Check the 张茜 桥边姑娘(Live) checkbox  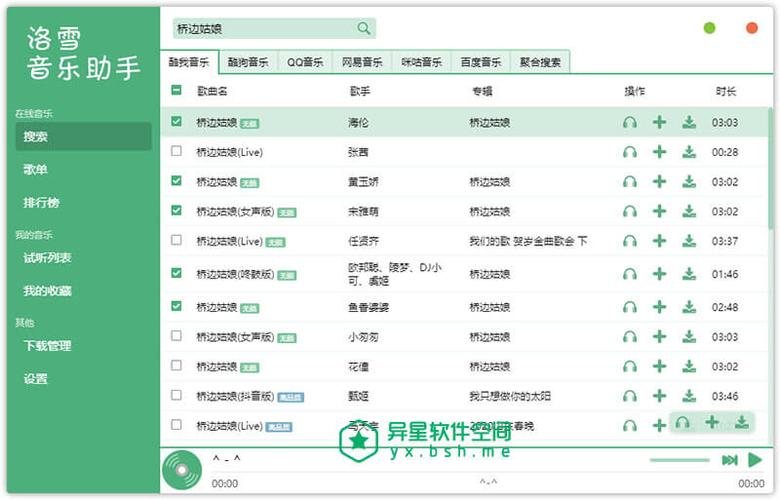coord(176,151)
